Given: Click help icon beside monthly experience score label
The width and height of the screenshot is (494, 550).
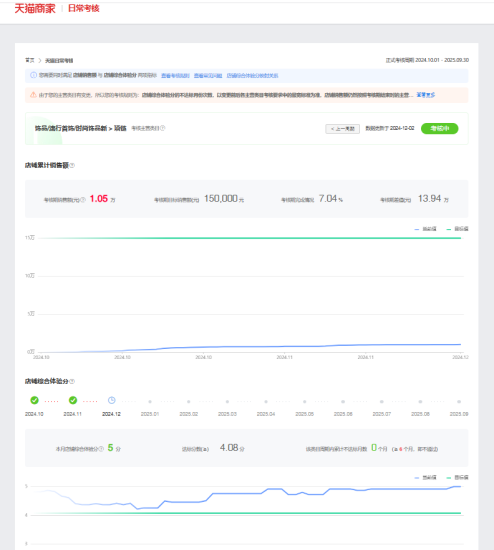Looking at the screenshot, I should point(101,449).
